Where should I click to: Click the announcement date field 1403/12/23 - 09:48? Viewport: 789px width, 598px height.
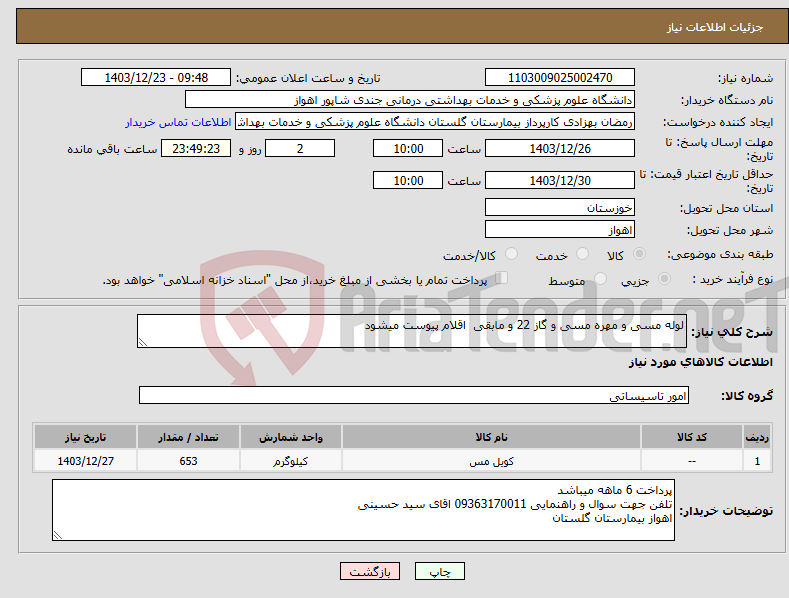[x=156, y=78]
